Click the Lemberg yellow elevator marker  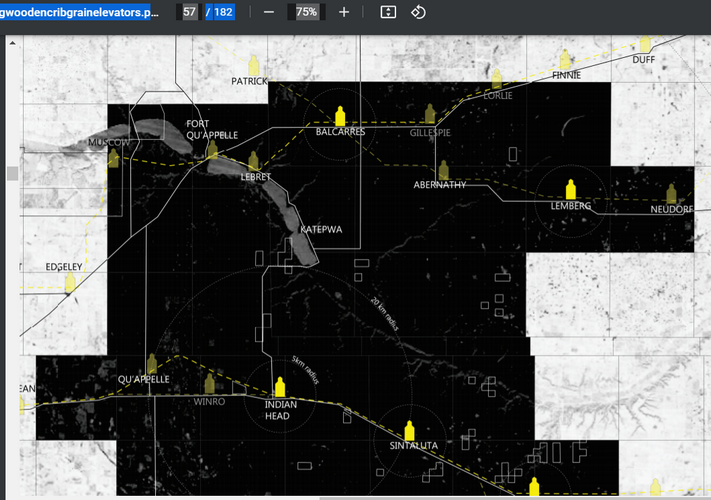point(571,189)
